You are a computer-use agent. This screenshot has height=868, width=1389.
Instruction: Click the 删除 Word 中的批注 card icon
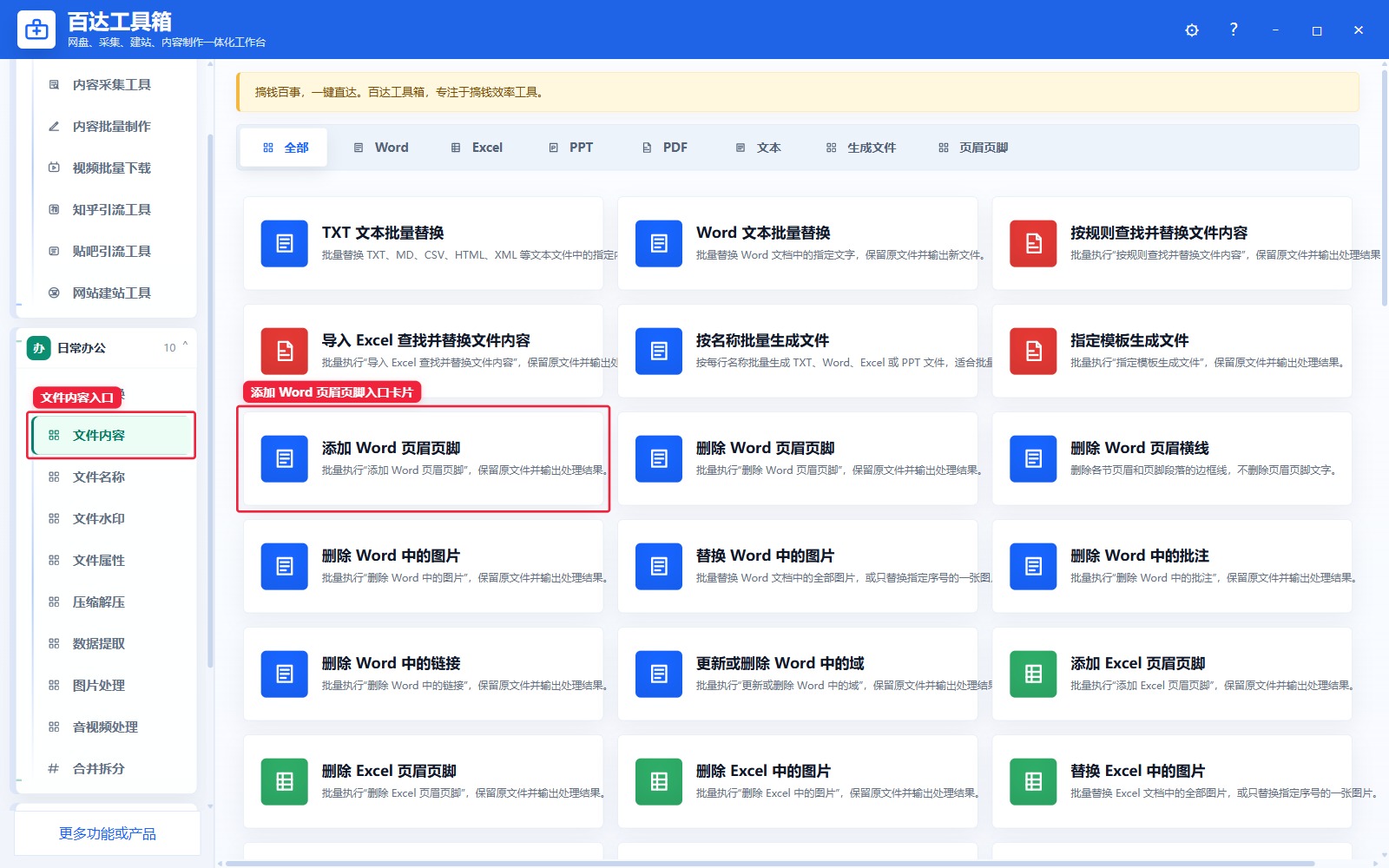(1033, 566)
